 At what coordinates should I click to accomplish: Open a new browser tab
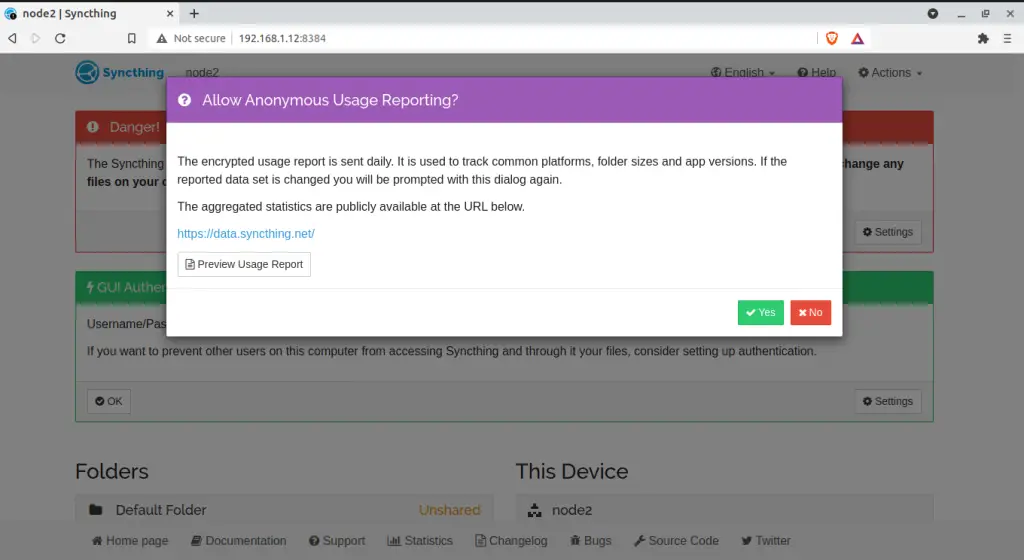click(194, 14)
